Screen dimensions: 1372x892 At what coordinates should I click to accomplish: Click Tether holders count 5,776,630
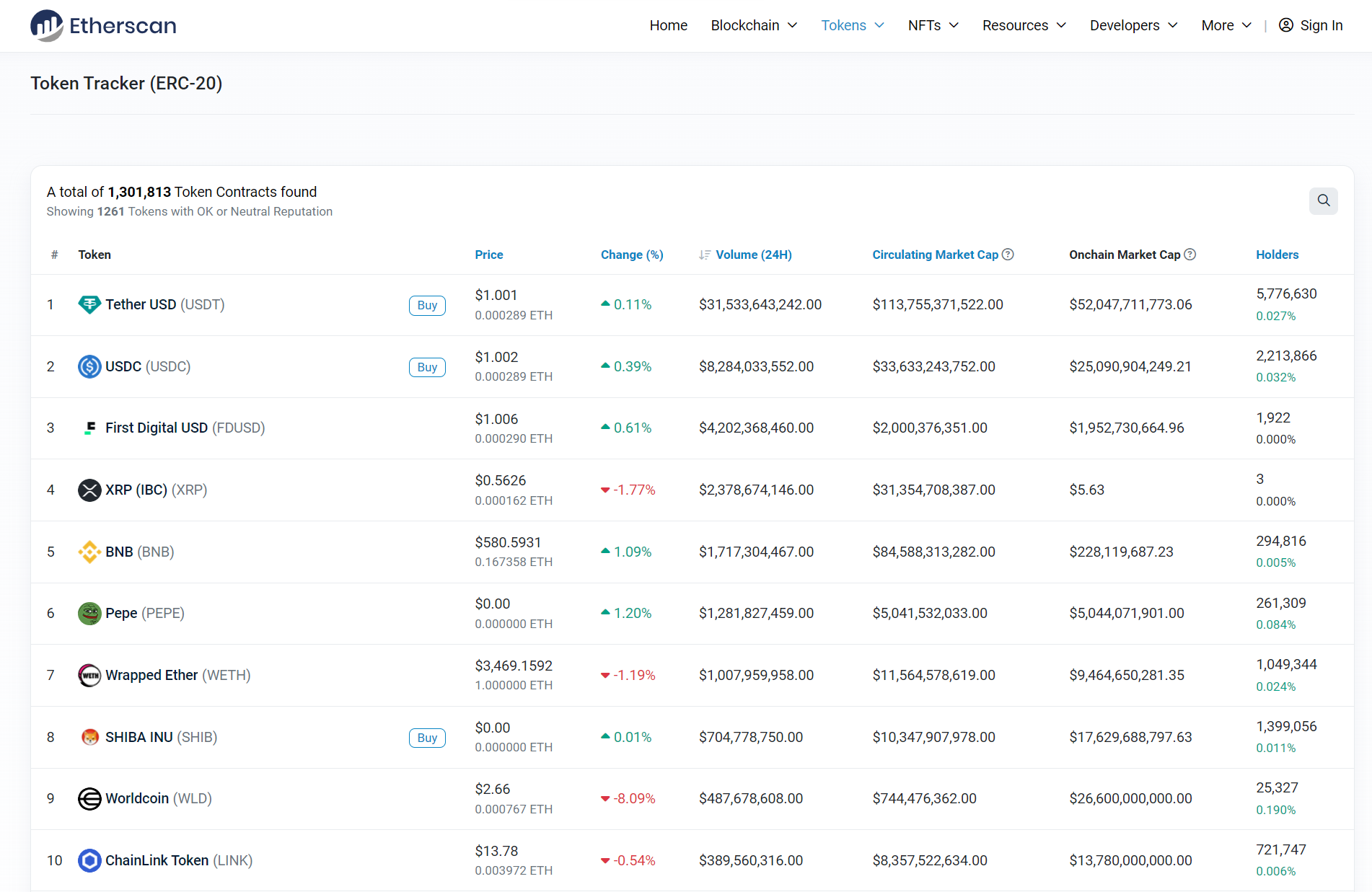click(x=1286, y=294)
